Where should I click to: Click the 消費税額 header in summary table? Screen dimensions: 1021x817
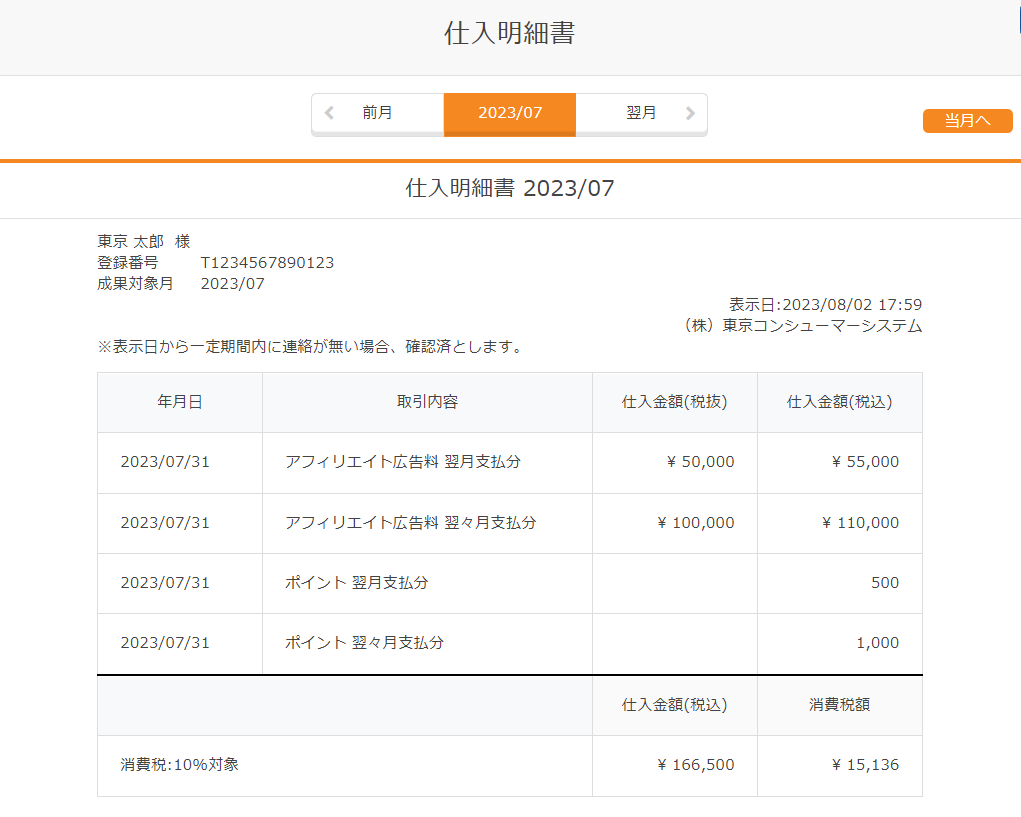pyautogui.click(x=839, y=704)
